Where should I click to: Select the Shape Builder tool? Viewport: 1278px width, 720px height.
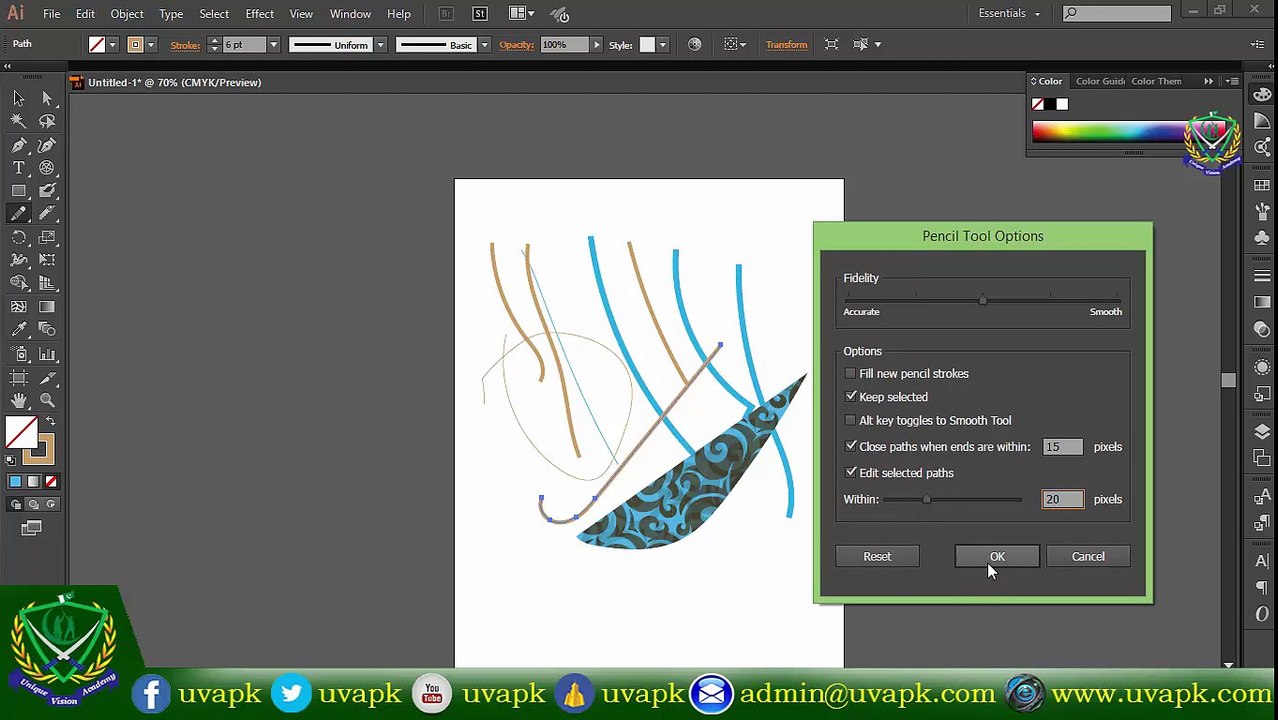coord(19,284)
